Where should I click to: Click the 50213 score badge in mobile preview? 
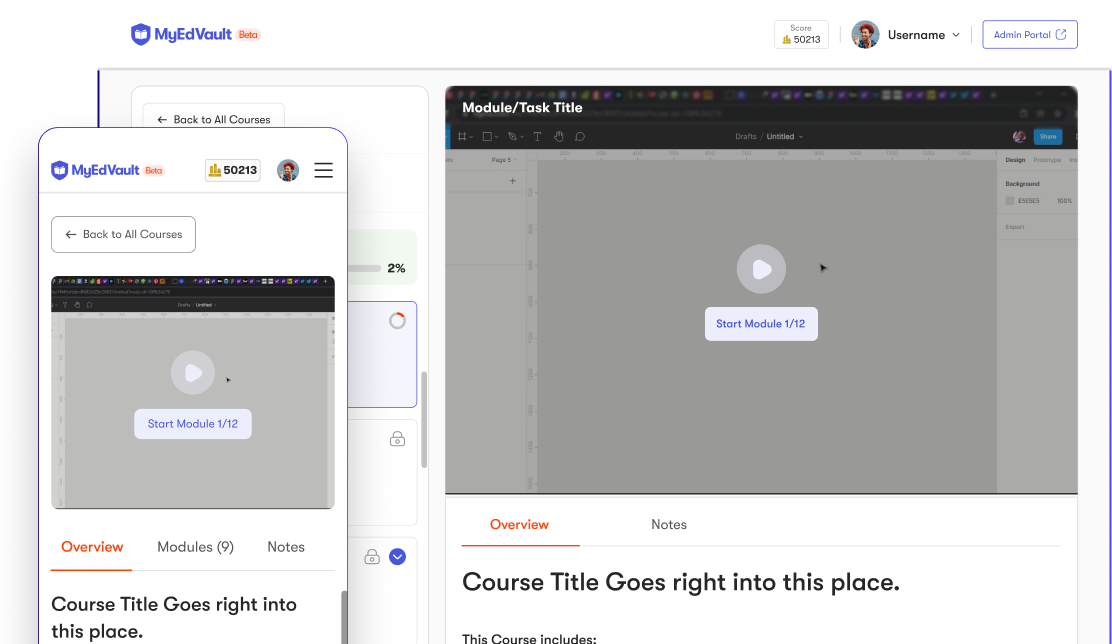pos(233,170)
